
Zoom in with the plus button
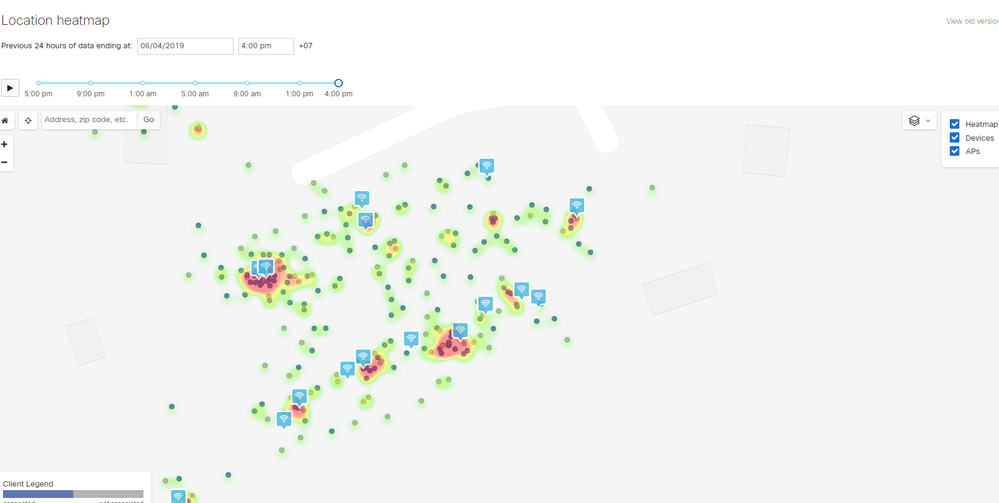[5, 144]
